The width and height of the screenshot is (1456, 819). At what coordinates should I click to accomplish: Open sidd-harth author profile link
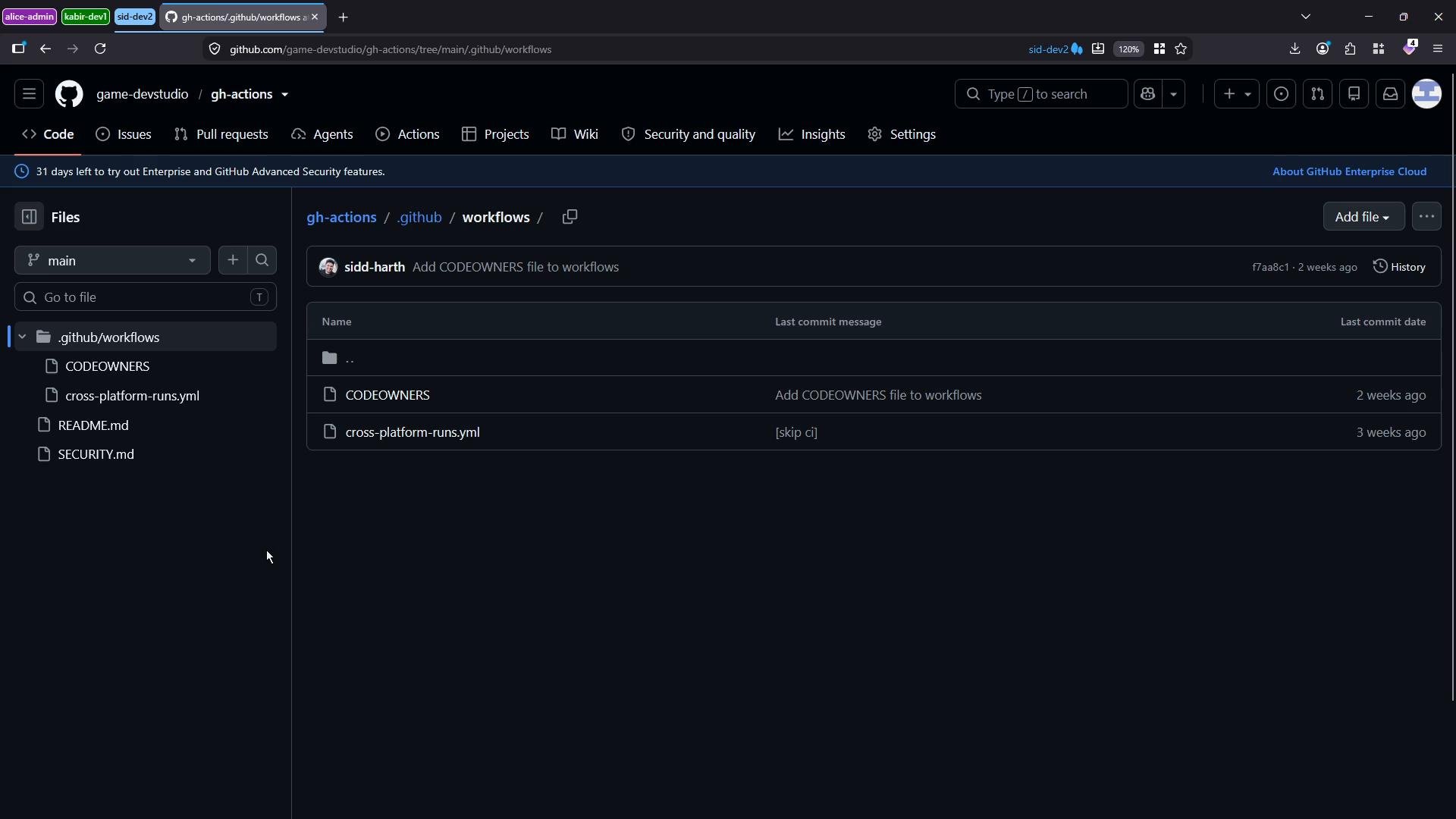pyautogui.click(x=375, y=267)
